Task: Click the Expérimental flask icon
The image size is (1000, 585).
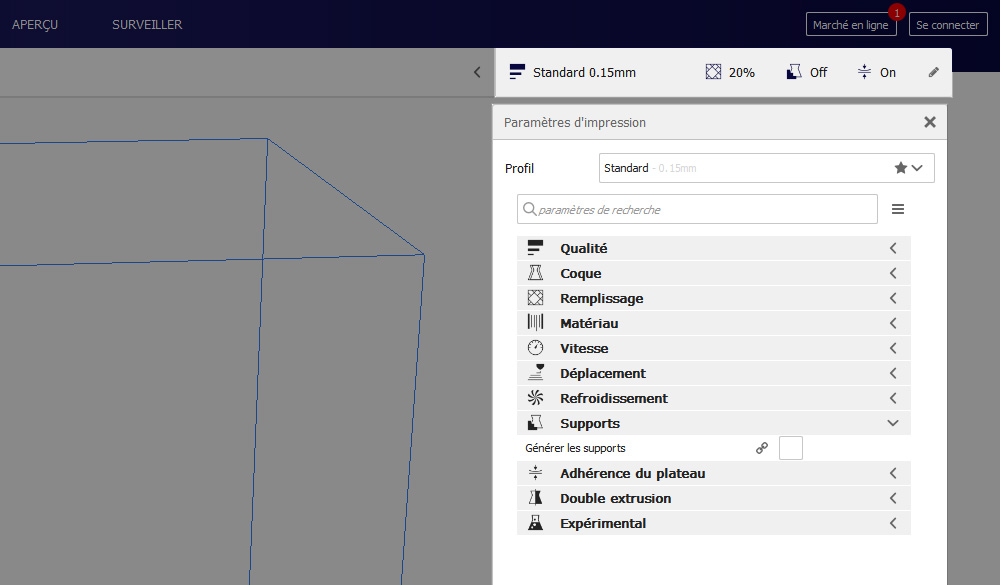Action: coord(535,523)
